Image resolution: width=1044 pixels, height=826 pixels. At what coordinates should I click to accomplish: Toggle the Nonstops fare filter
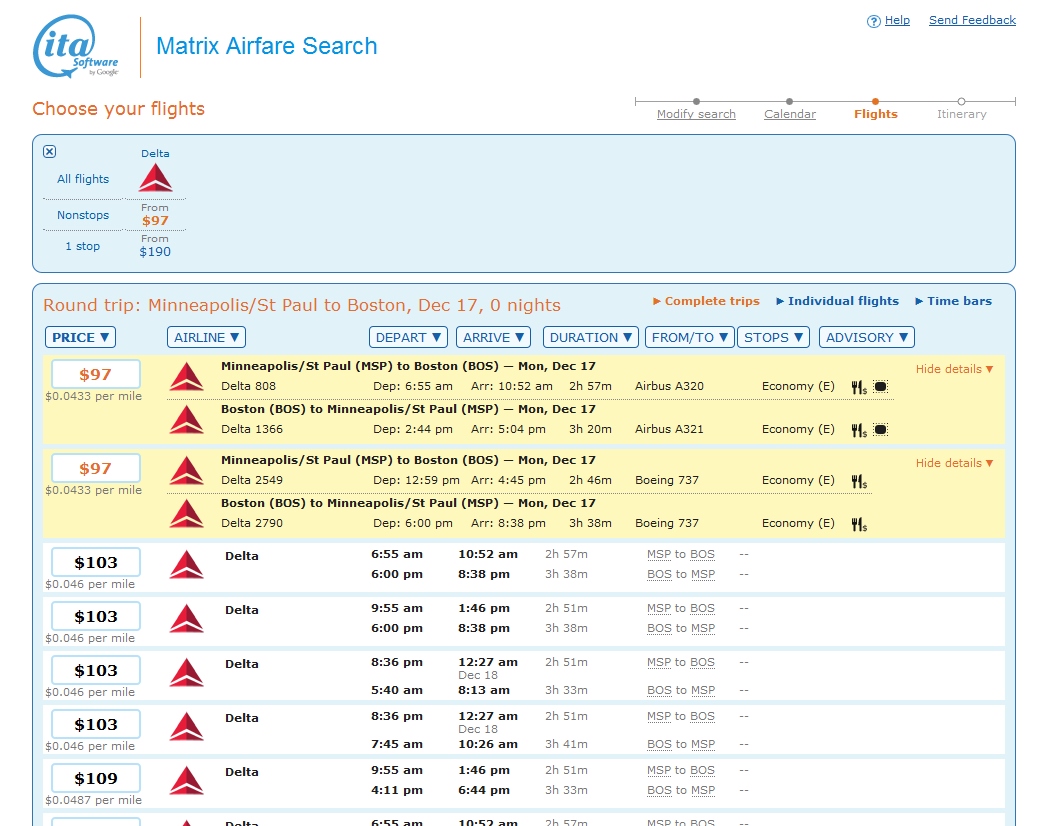[x=81, y=215]
